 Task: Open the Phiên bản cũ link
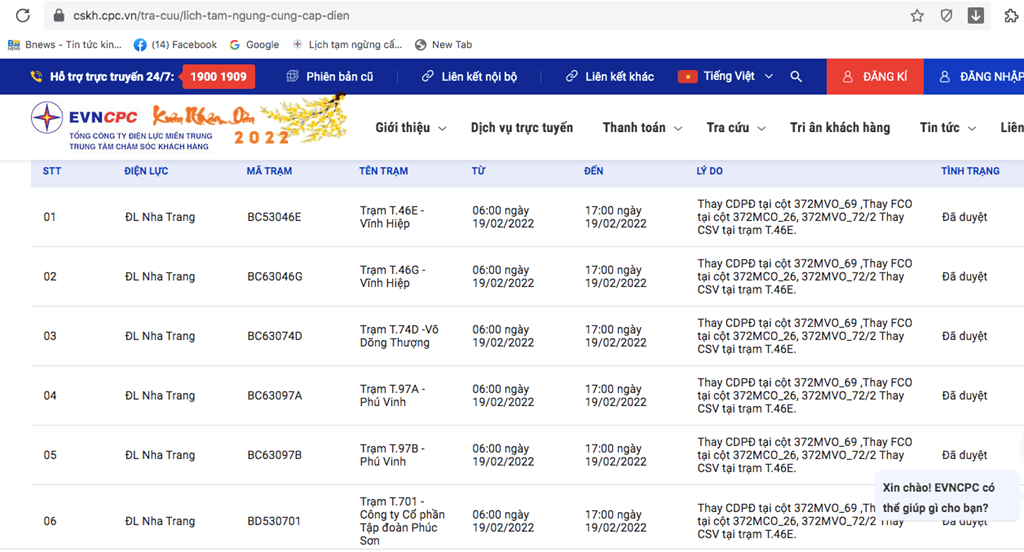point(329,77)
